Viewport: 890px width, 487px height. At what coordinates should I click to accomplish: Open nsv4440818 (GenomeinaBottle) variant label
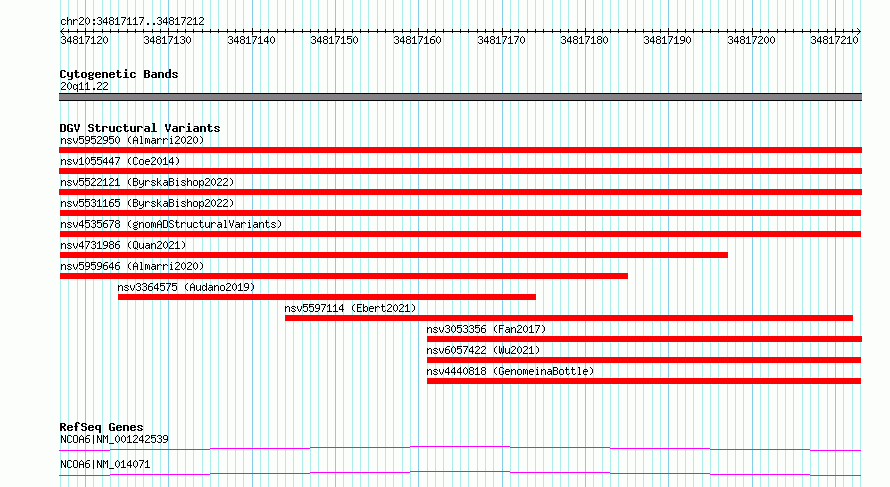[510, 371]
